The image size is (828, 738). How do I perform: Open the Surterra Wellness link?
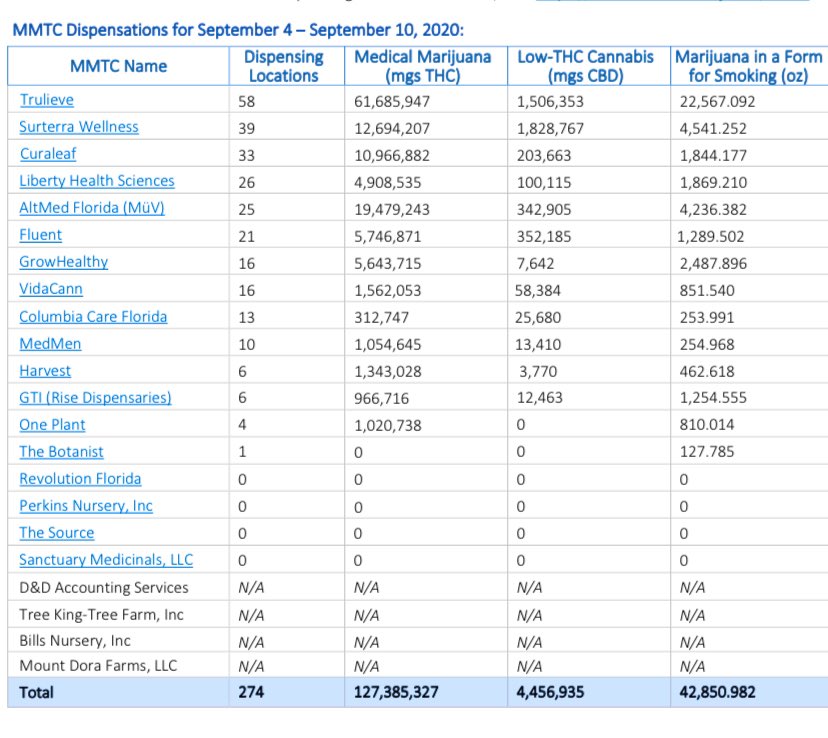[79, 127]
